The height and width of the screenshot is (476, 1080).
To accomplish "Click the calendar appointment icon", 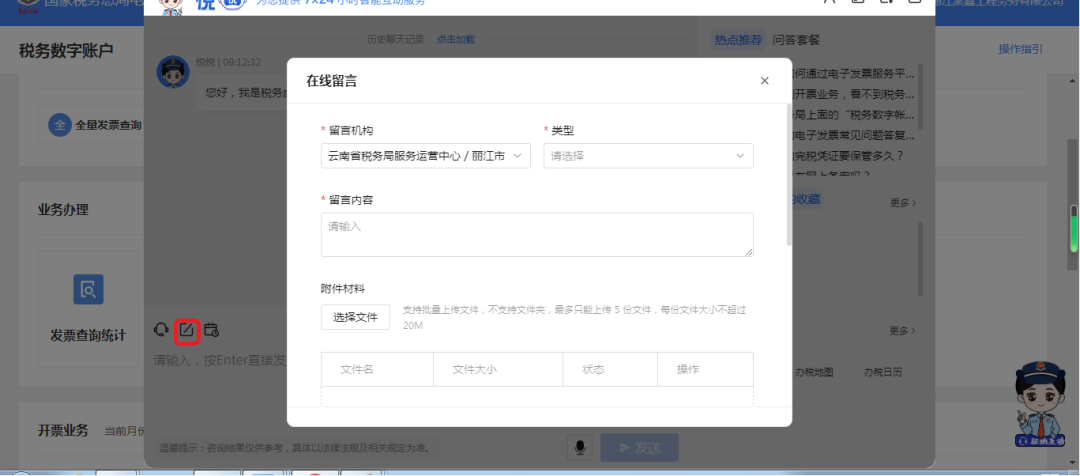I will pyautogui.click(x=211, y=330).
